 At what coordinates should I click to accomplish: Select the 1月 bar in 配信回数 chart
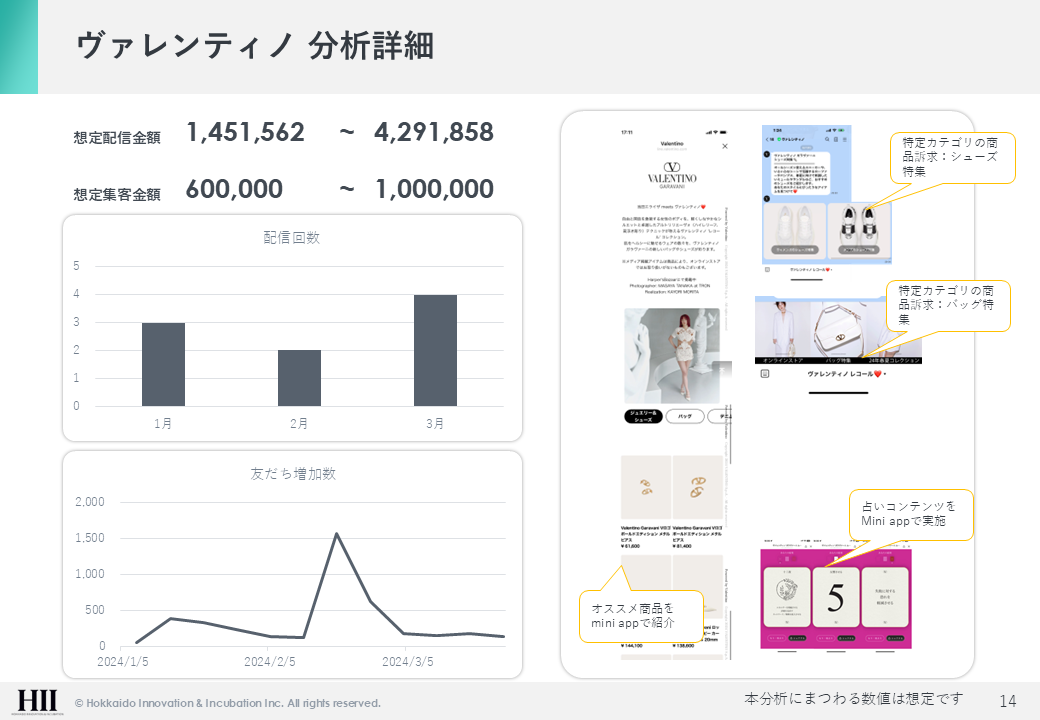163,364
